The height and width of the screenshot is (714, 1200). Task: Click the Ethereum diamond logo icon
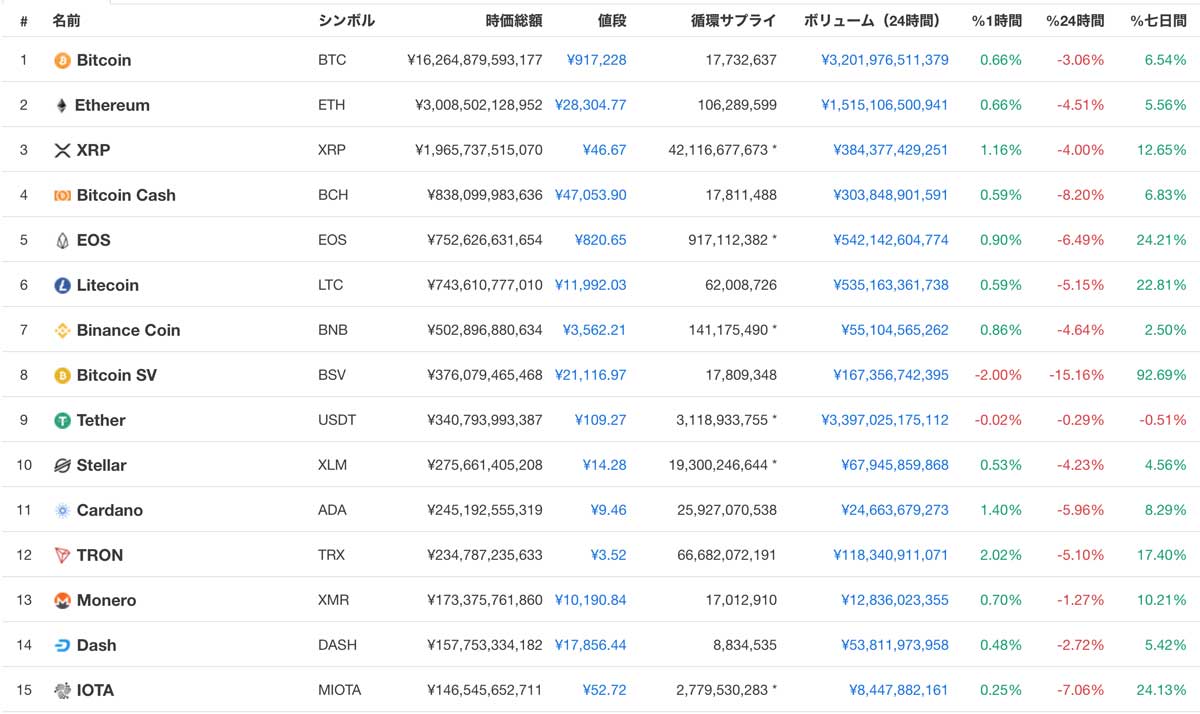[62, 105]
